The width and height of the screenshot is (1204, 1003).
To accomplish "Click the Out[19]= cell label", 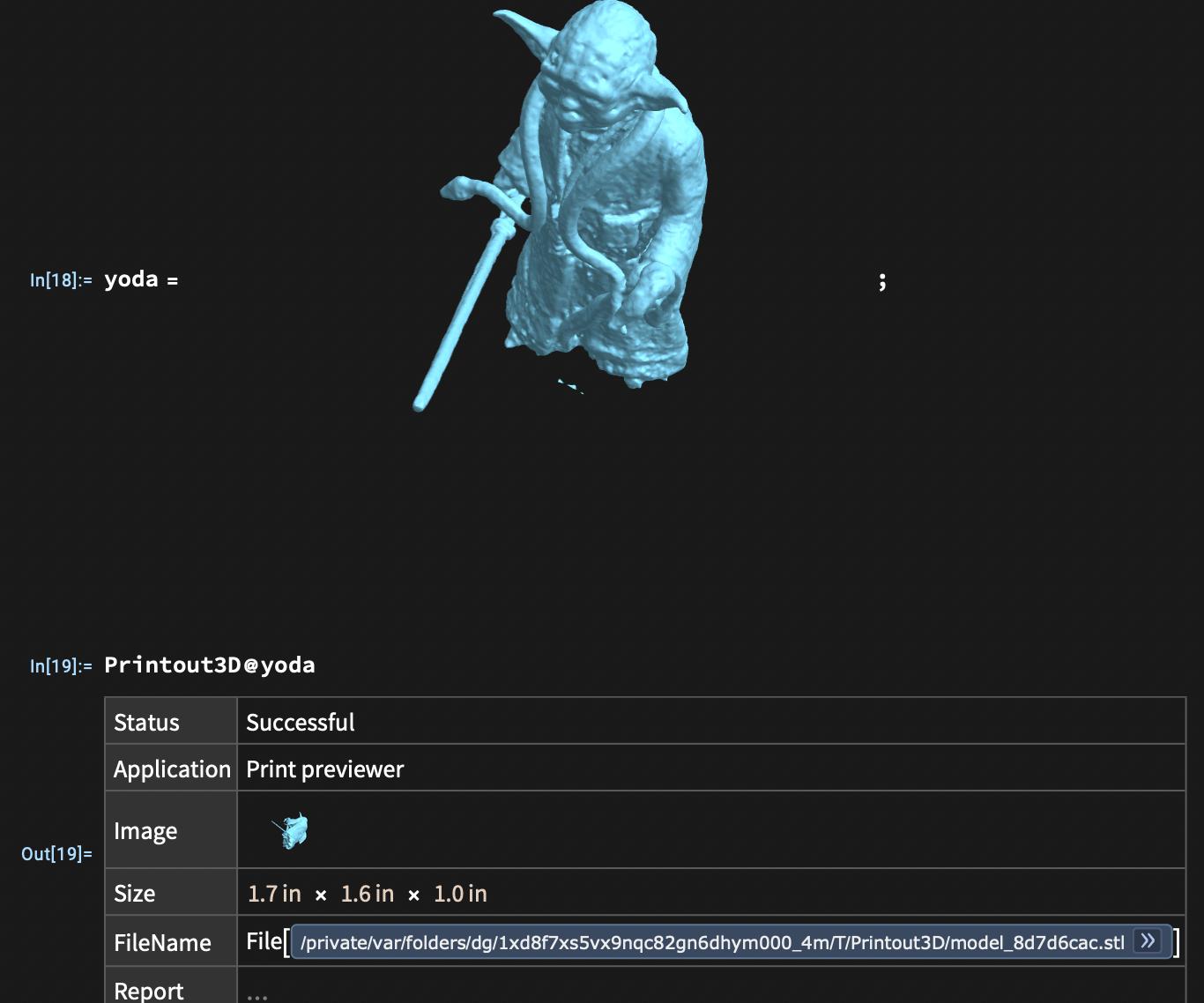I will coord(56,853).
